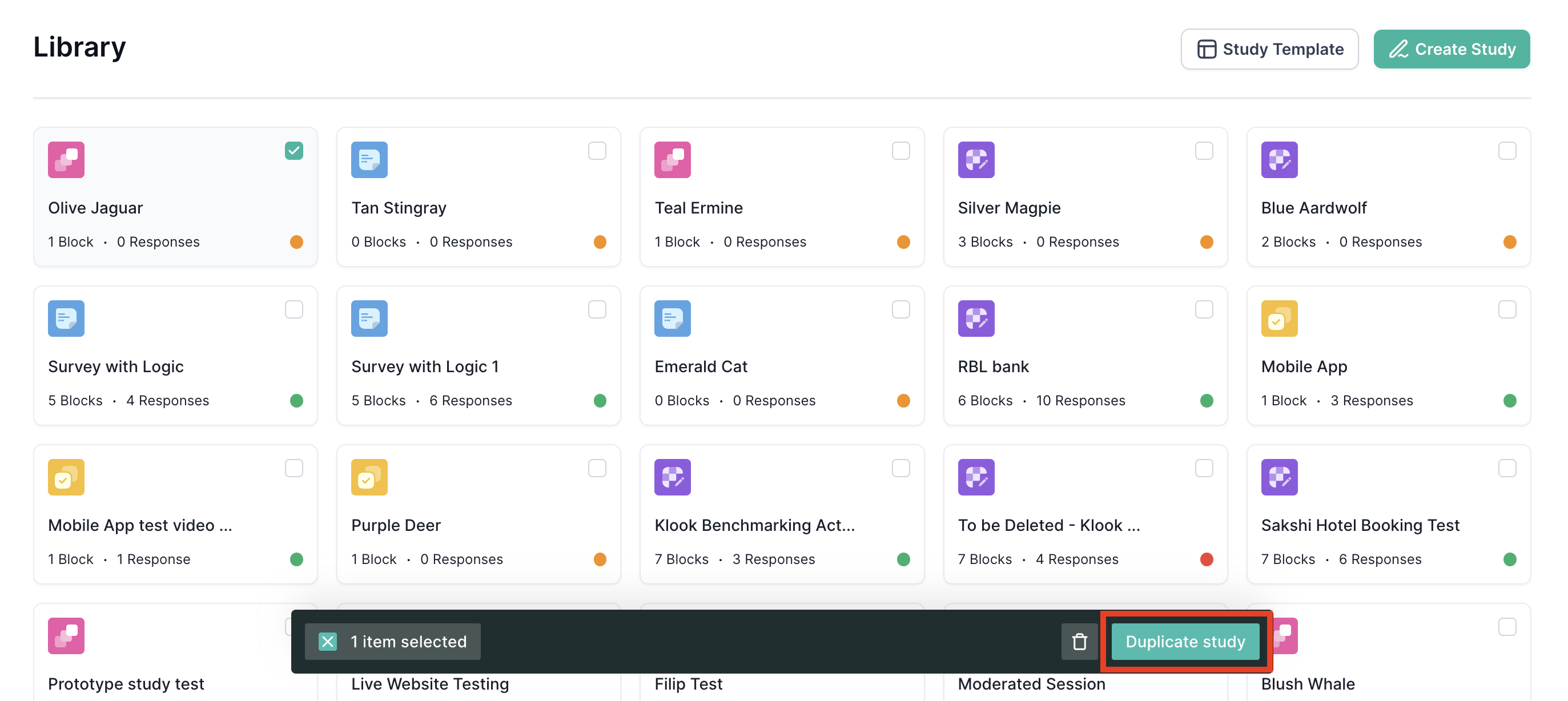Tick the To be Deleted Klook checkbox
The image size is (1568, 701).
click(x=1203, y=468)
